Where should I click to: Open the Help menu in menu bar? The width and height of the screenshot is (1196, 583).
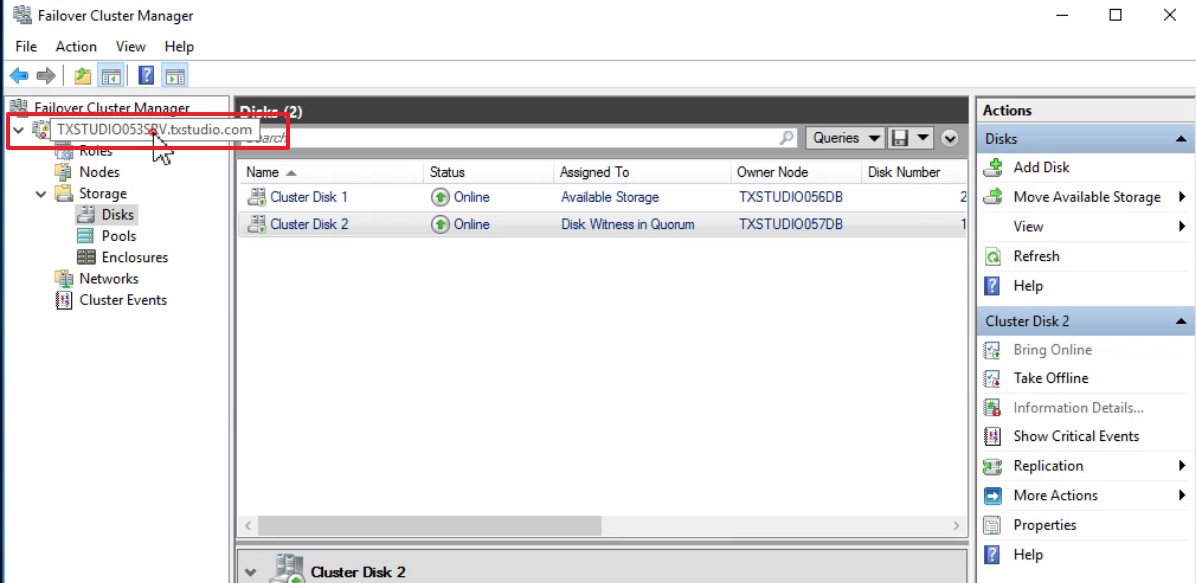pos(179,47)
